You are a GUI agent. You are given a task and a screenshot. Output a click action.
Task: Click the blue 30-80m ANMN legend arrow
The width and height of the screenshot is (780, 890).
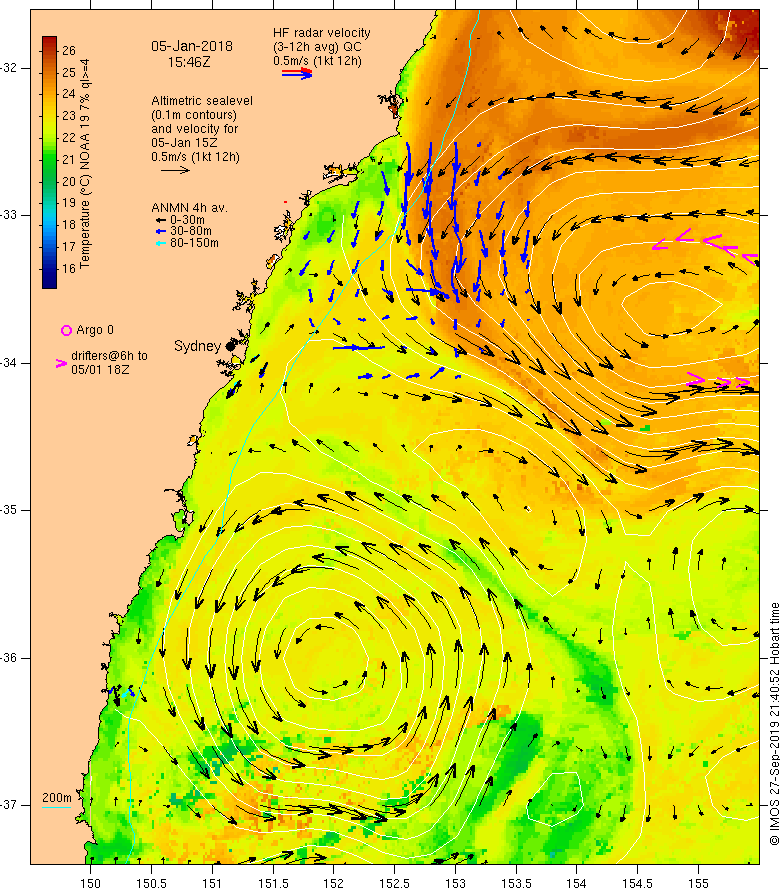coord(161,232)
